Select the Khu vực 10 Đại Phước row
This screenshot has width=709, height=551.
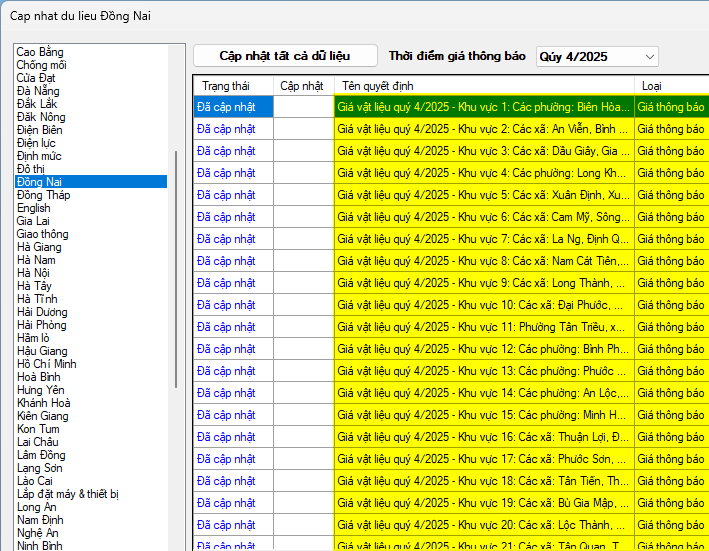pyautogui.click(x=483, y=304)
